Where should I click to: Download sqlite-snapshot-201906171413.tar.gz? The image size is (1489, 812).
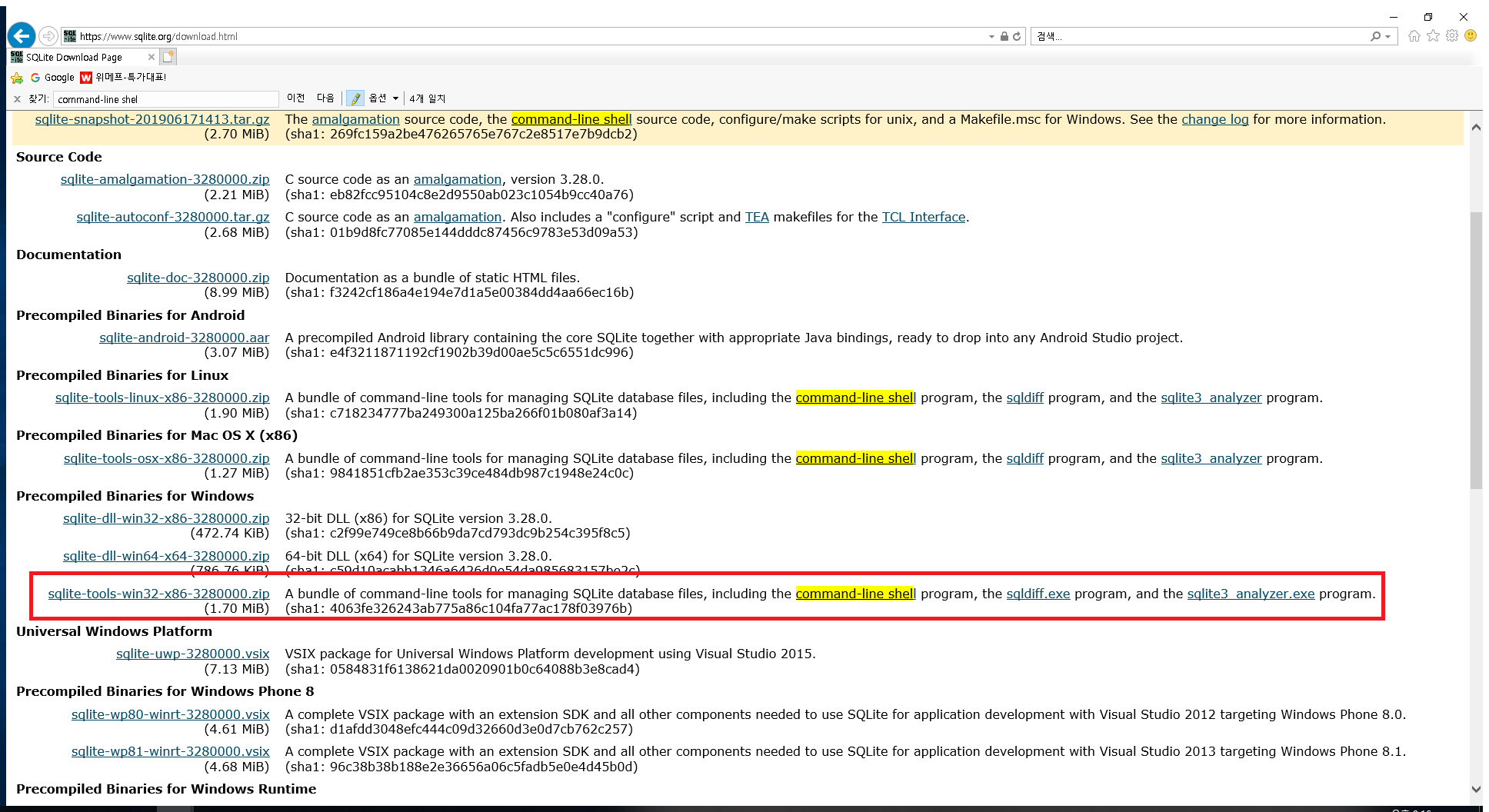[152, 119]
